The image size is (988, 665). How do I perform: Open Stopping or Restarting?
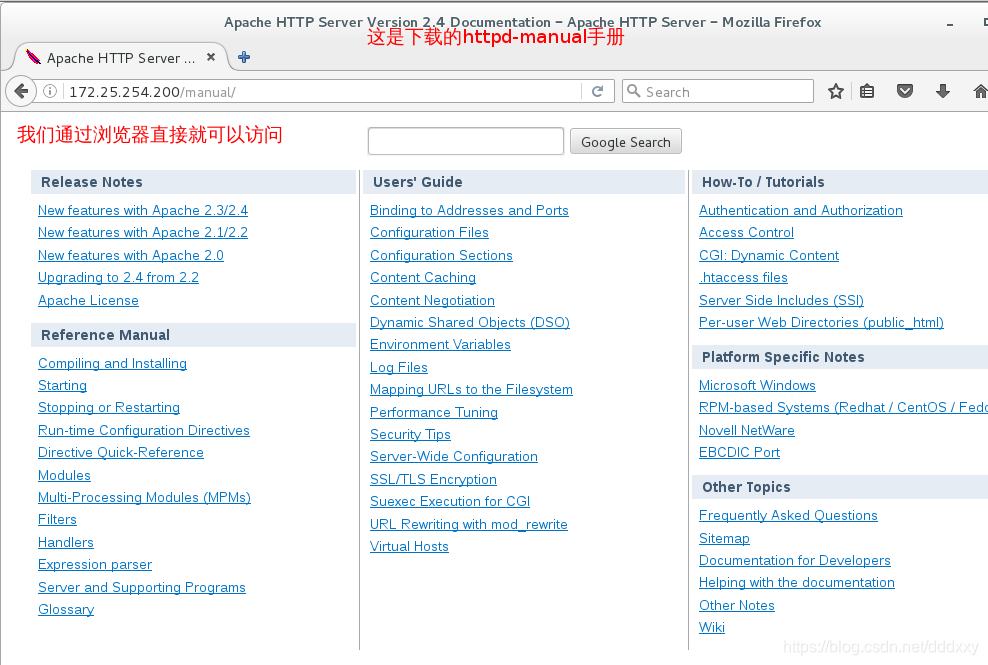tap(109, 407)
